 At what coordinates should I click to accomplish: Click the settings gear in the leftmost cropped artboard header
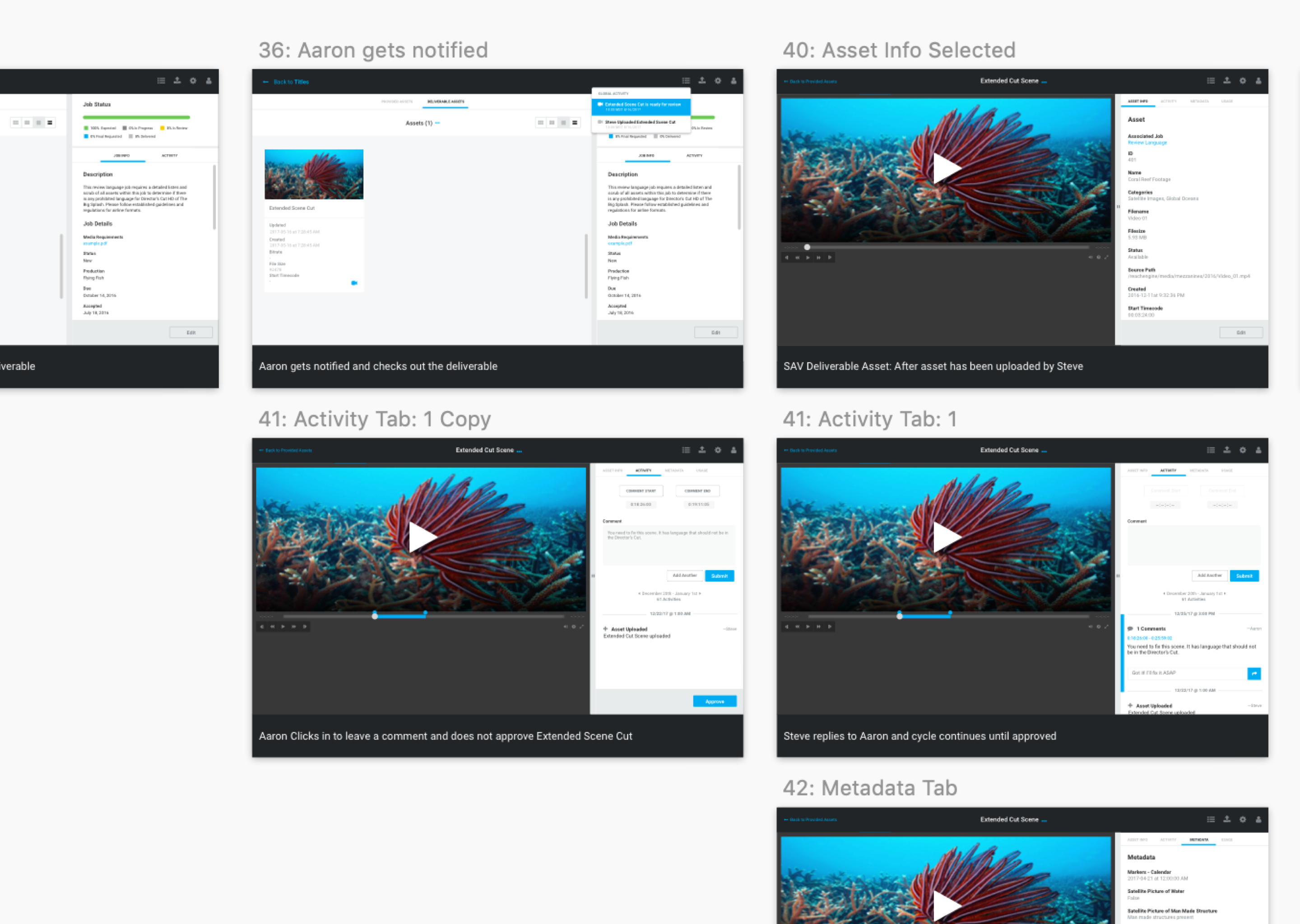click(193, 81)
